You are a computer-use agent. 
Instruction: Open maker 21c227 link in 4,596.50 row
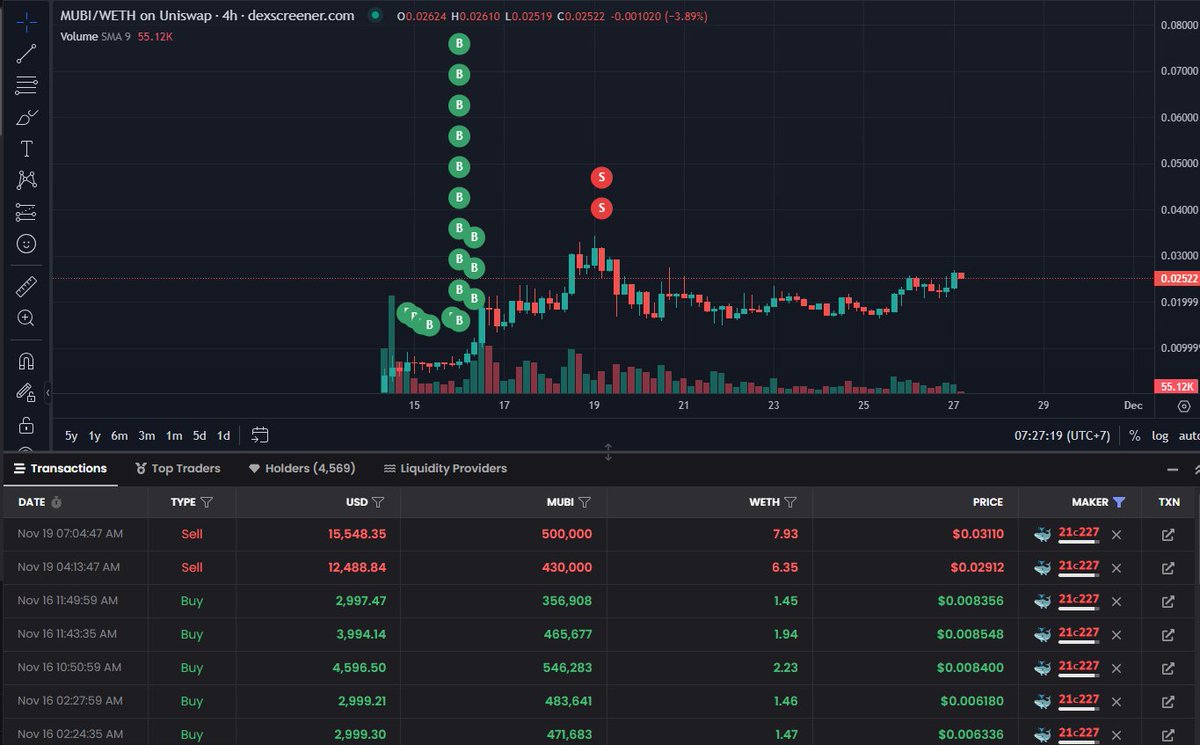pos(1079,667)
